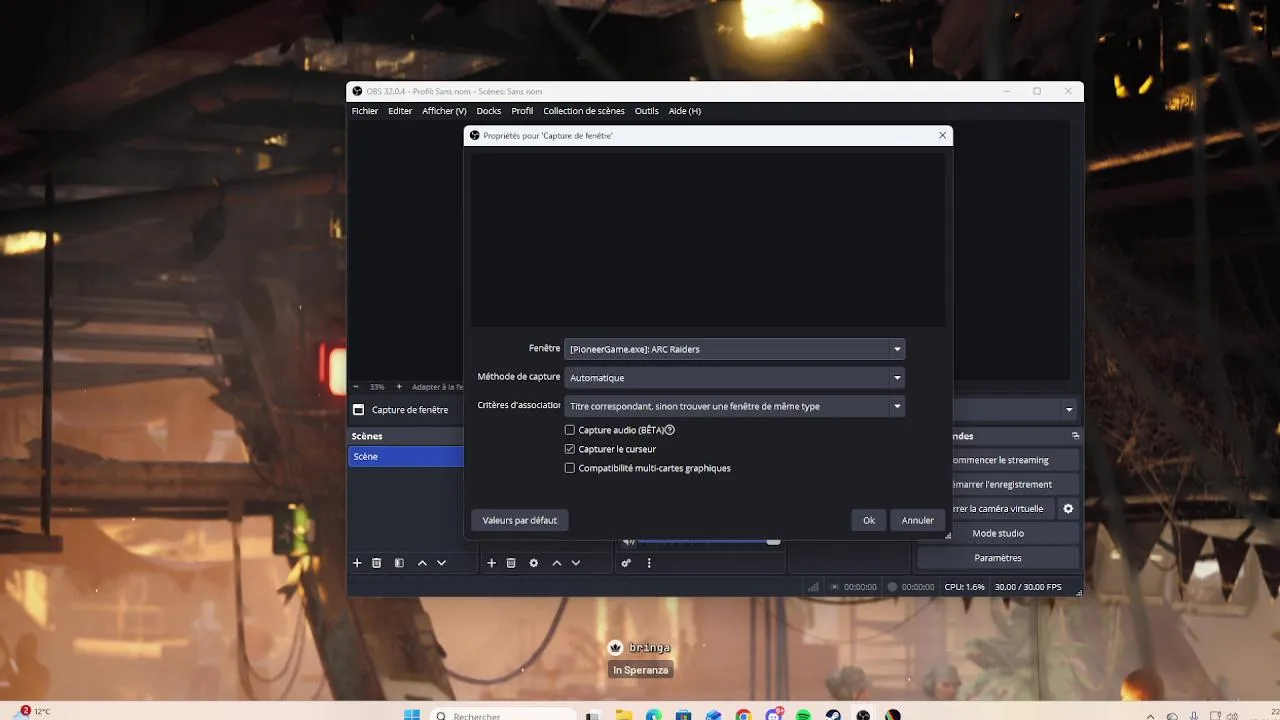The width and height of the screenshot is (1280, 720).
Task: Mute audio via speaker icon in mixer
Action: click(628, 541)
